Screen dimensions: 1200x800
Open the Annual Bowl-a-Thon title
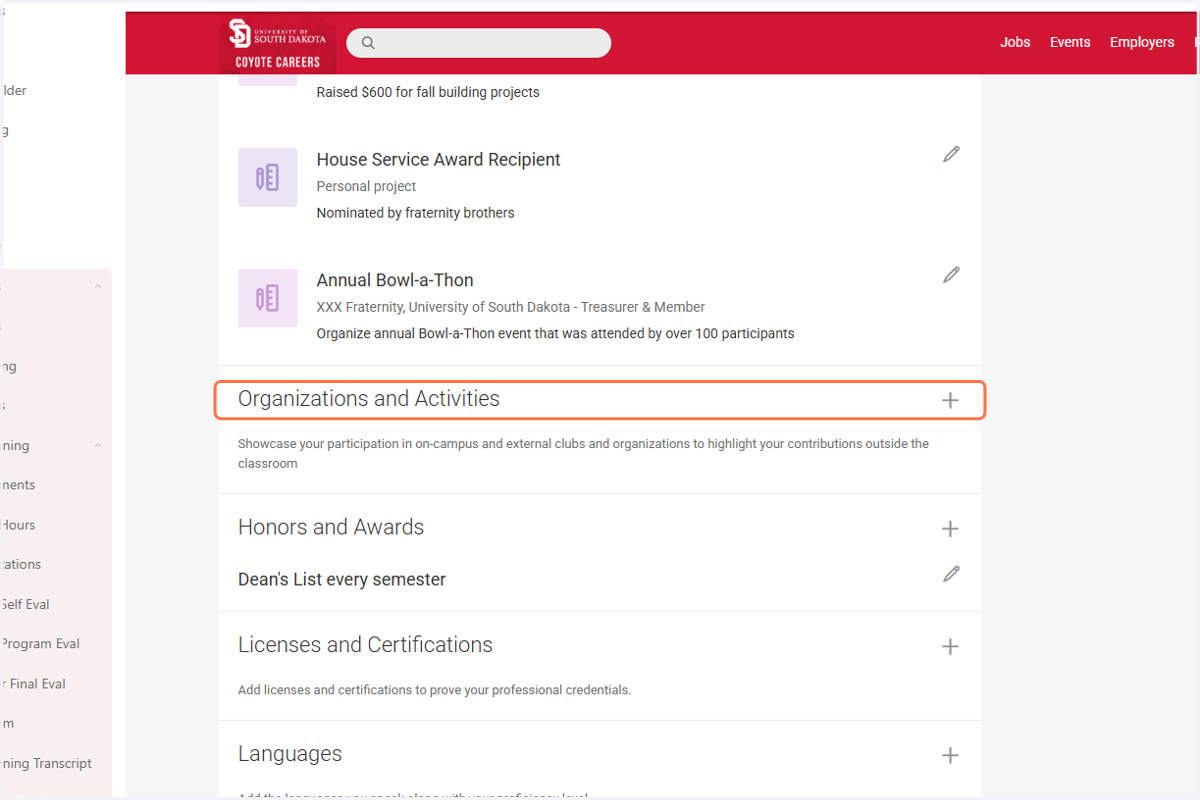(395, 280)
